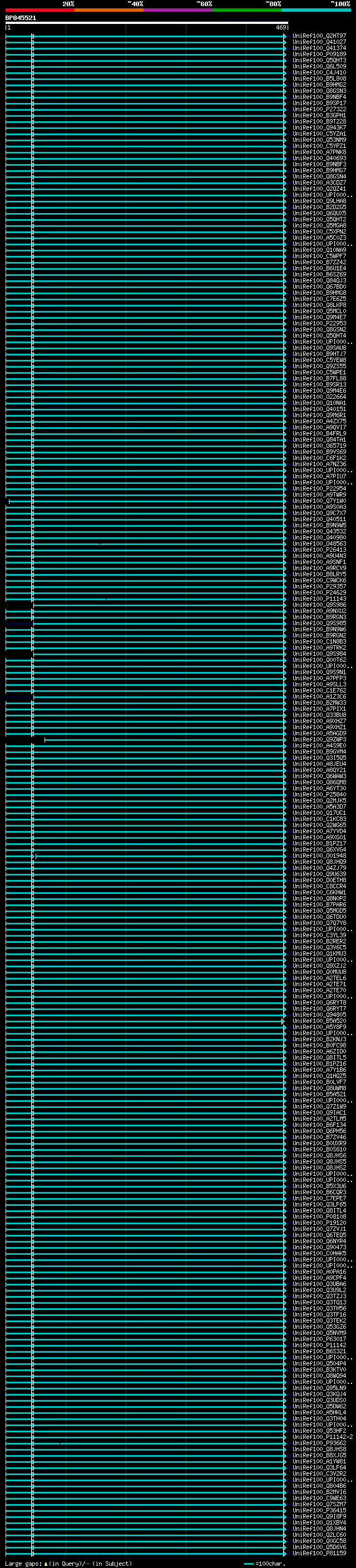
Task: Select the UniRef100_Q9ZWP3 label
Action: [319, 740]
